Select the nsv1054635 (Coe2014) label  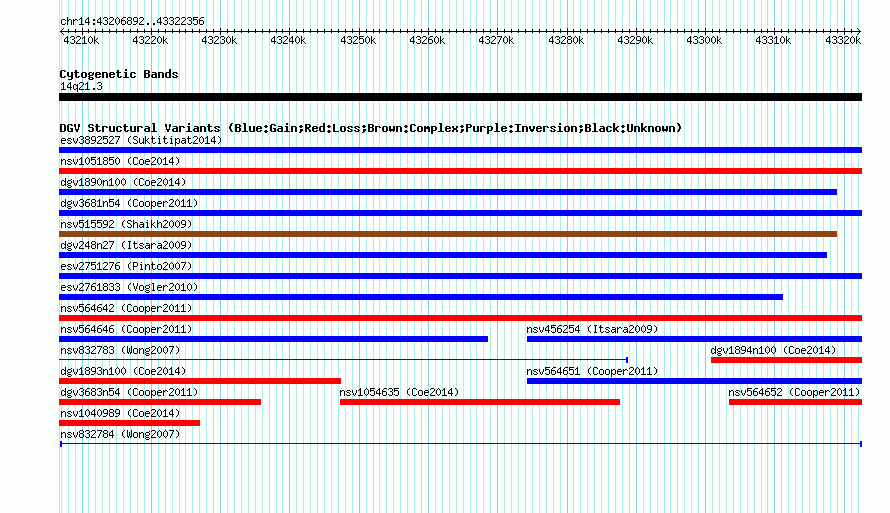coord(399,392)
